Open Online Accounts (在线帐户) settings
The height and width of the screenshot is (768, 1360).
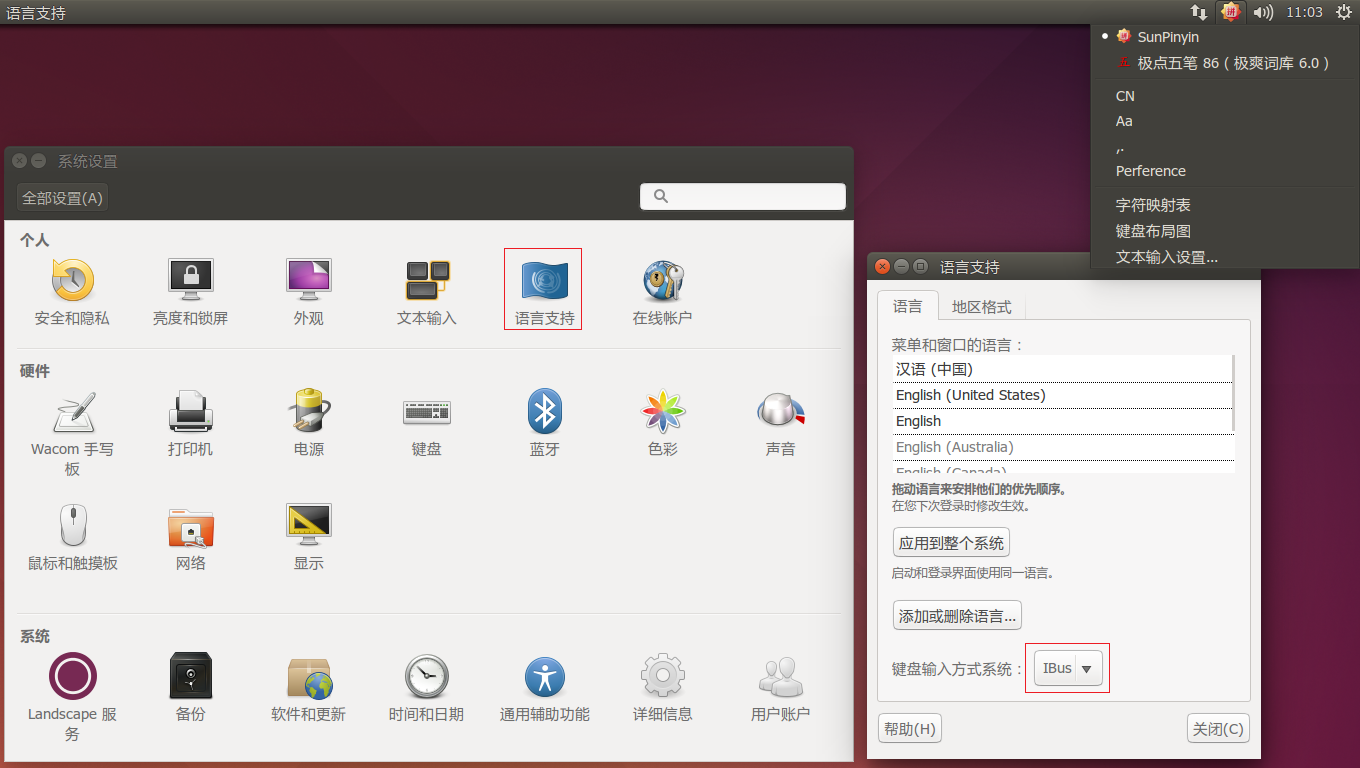[x=662, y=292]
